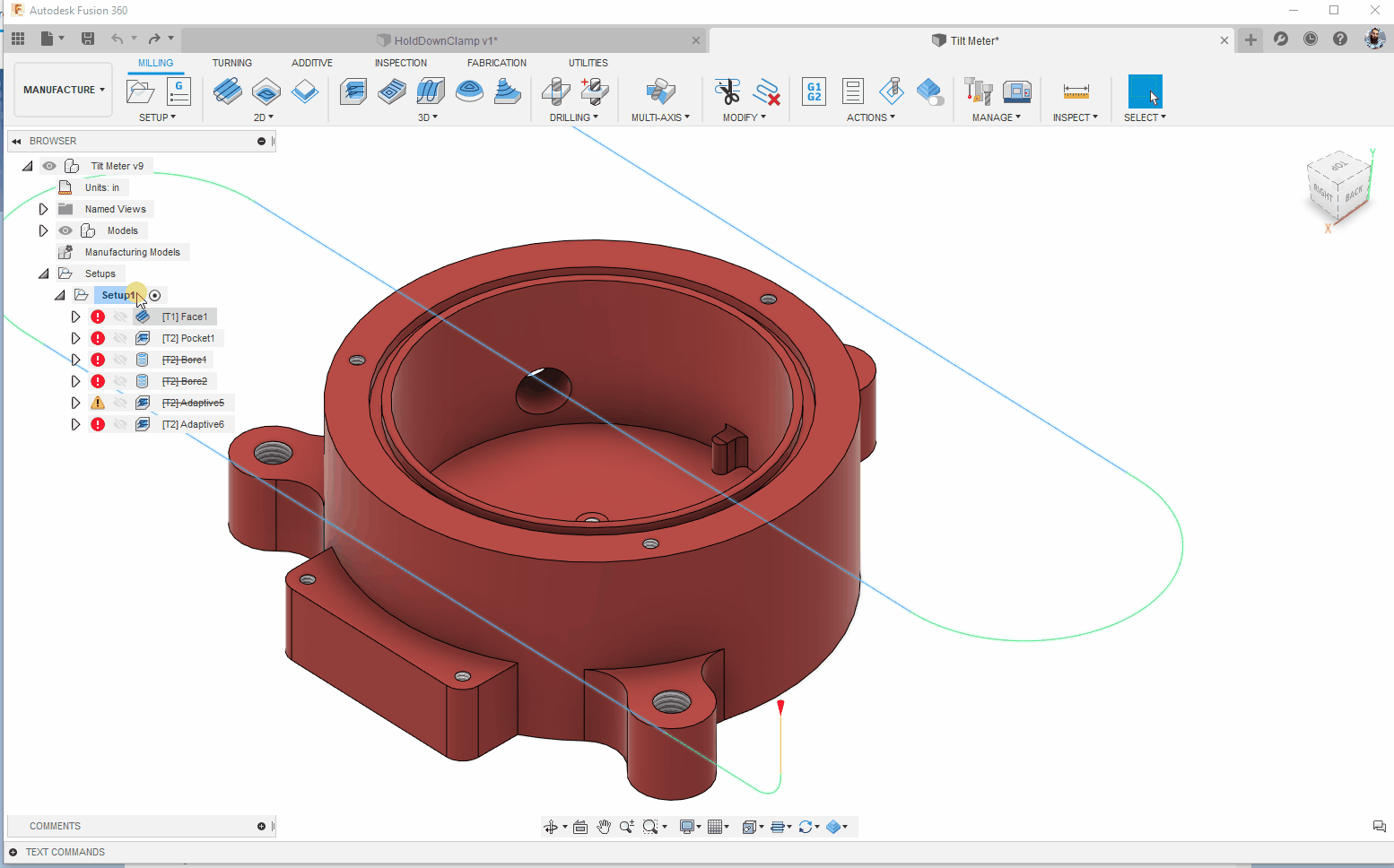Open the Setup Sheet icon
The width and height of the screenshot is (1394, 868).
[x=852, y=91]
